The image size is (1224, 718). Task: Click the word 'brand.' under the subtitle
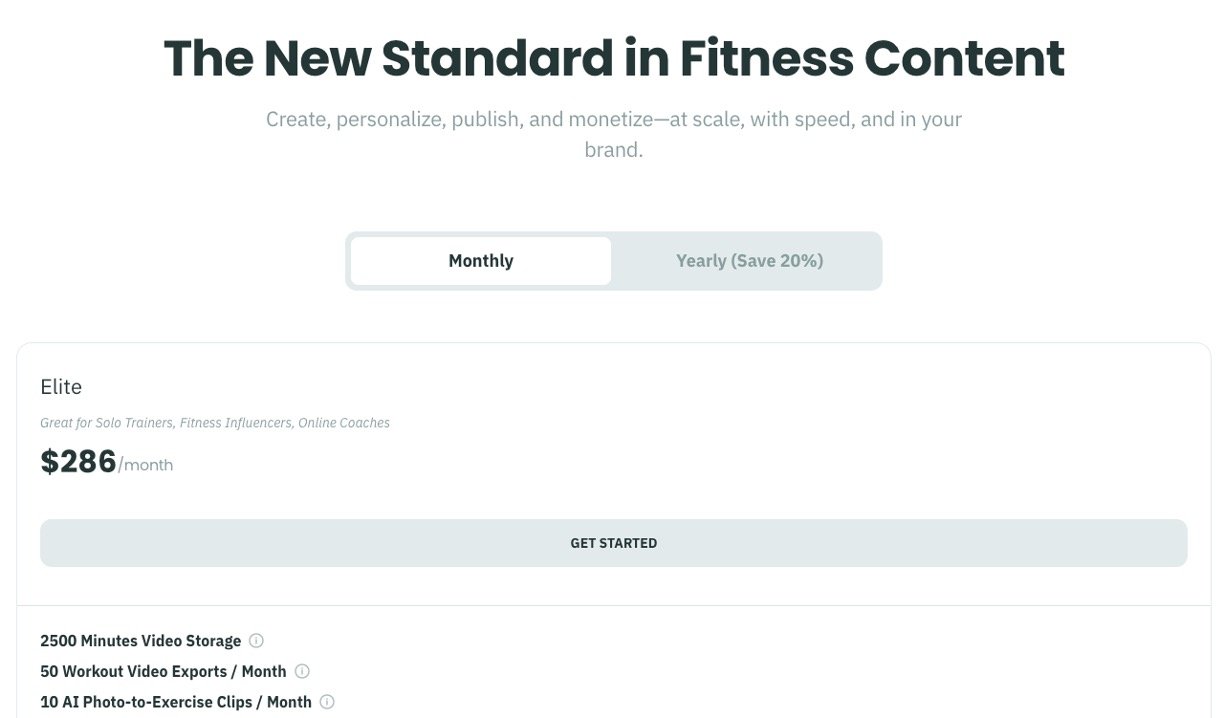(x=614, y=150)
